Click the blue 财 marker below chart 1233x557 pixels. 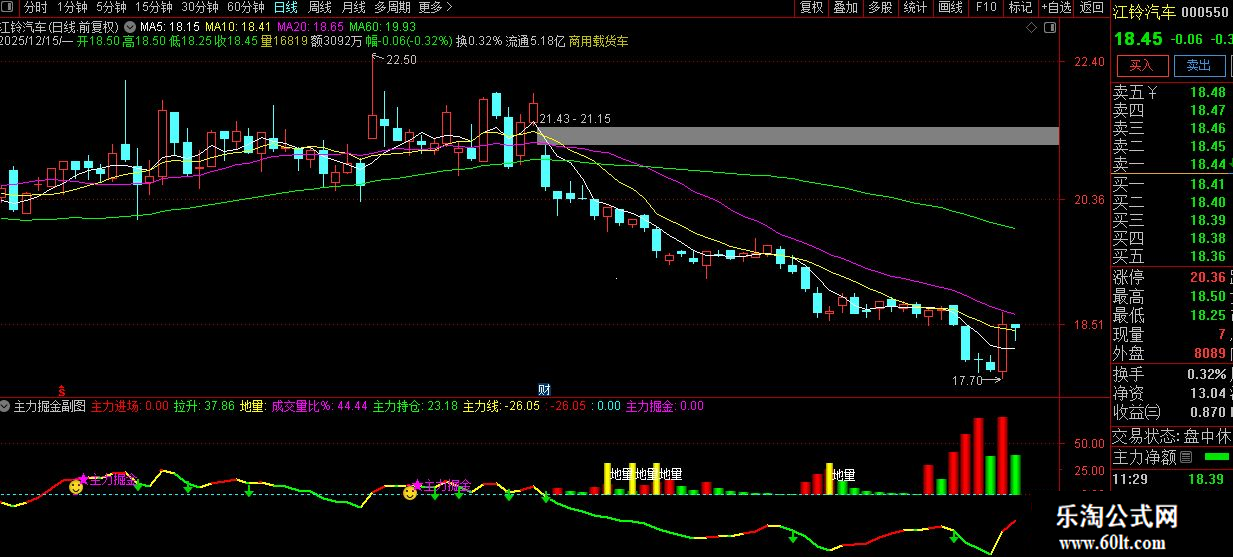544,389
